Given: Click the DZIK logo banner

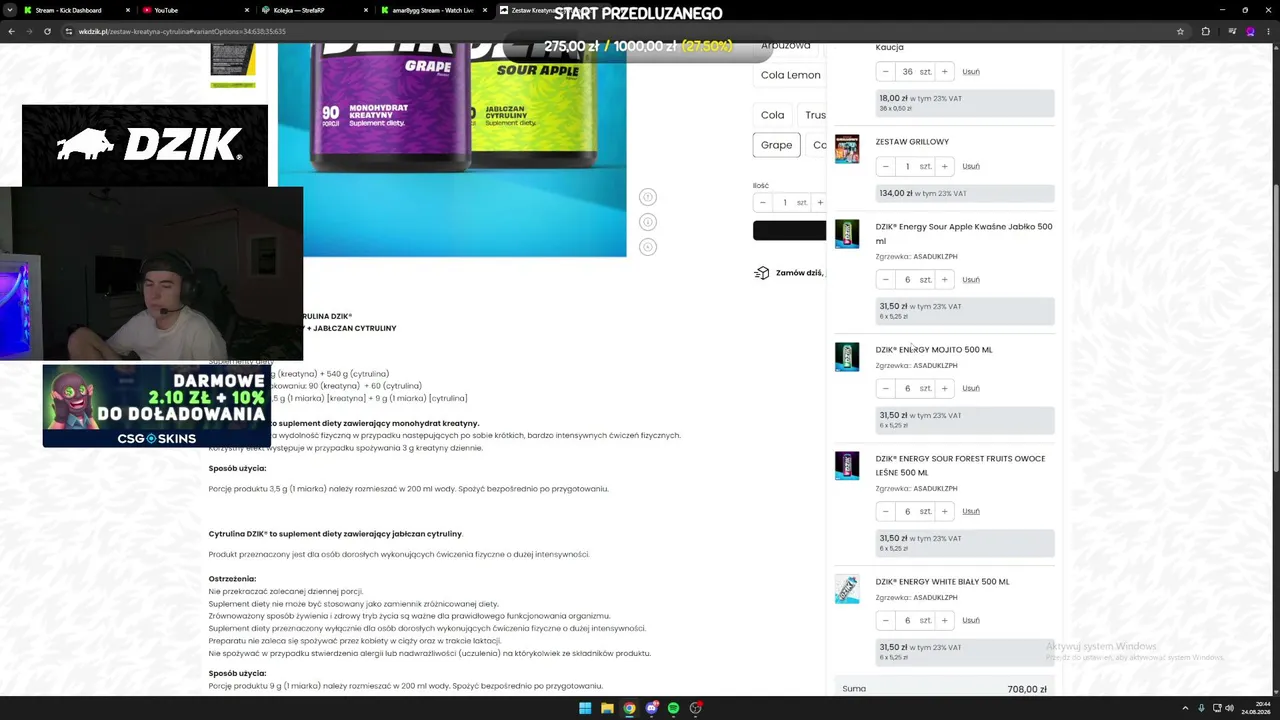Looking at the screenshot, I should [x=145, y=146].
